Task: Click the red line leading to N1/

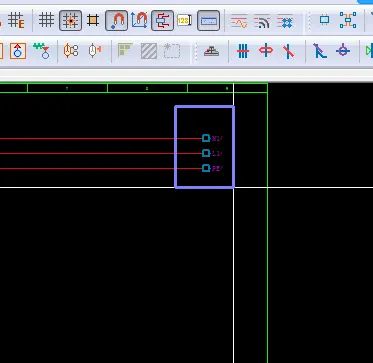Action: point(100,138)
